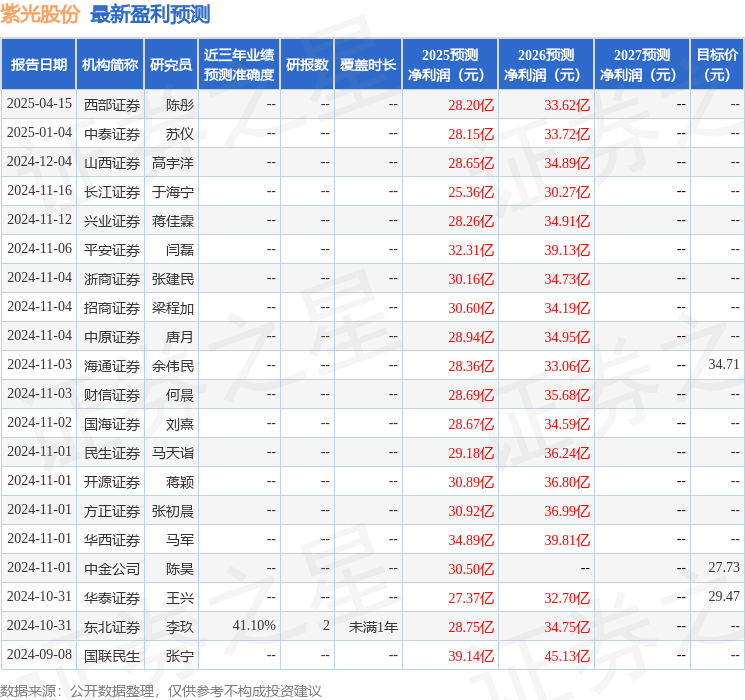Click the 33.62亿 forecast value
745x700 pixels.
(x=567, y=105)
